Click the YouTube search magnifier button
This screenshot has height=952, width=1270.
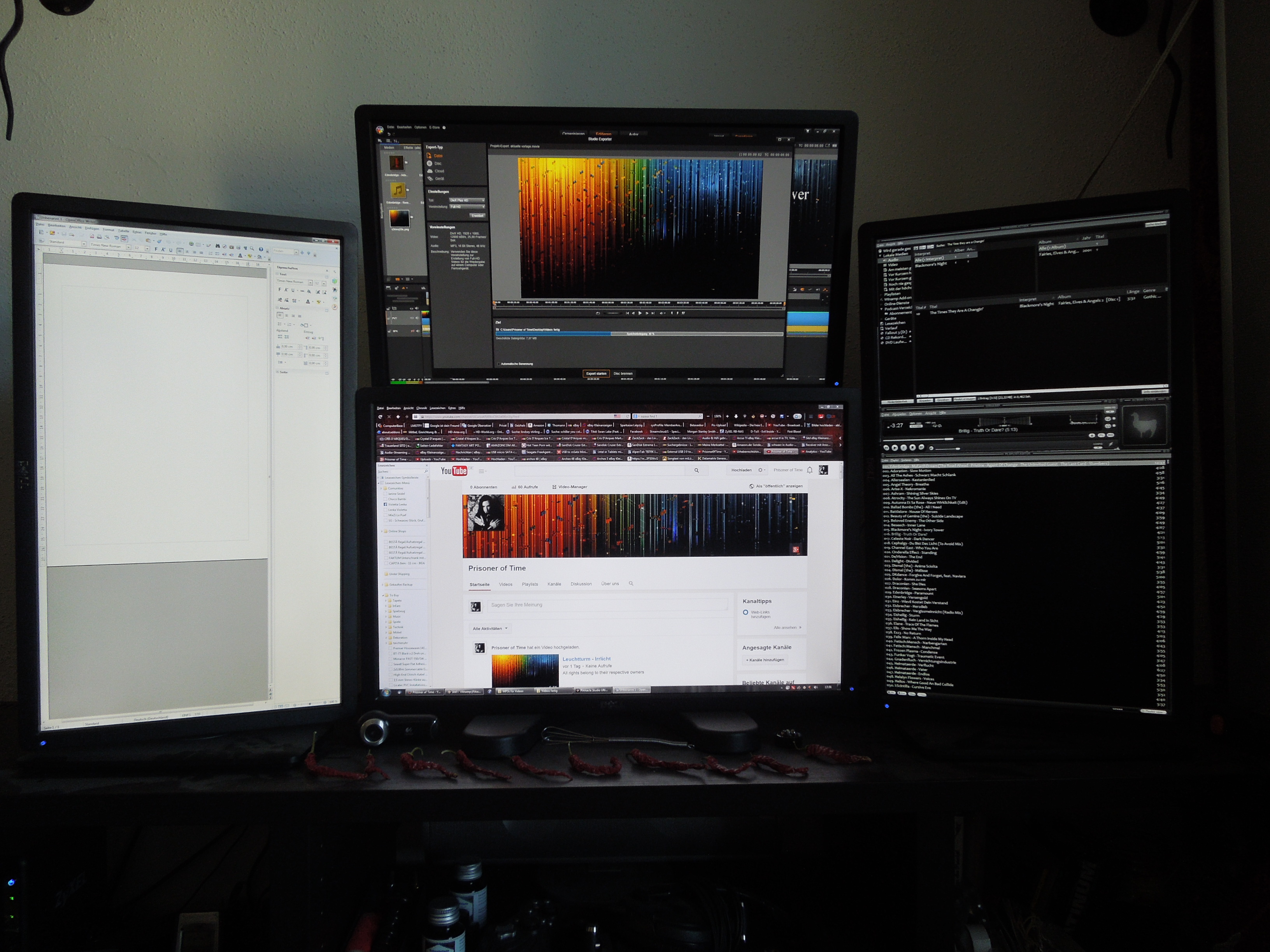click(696, 471)
